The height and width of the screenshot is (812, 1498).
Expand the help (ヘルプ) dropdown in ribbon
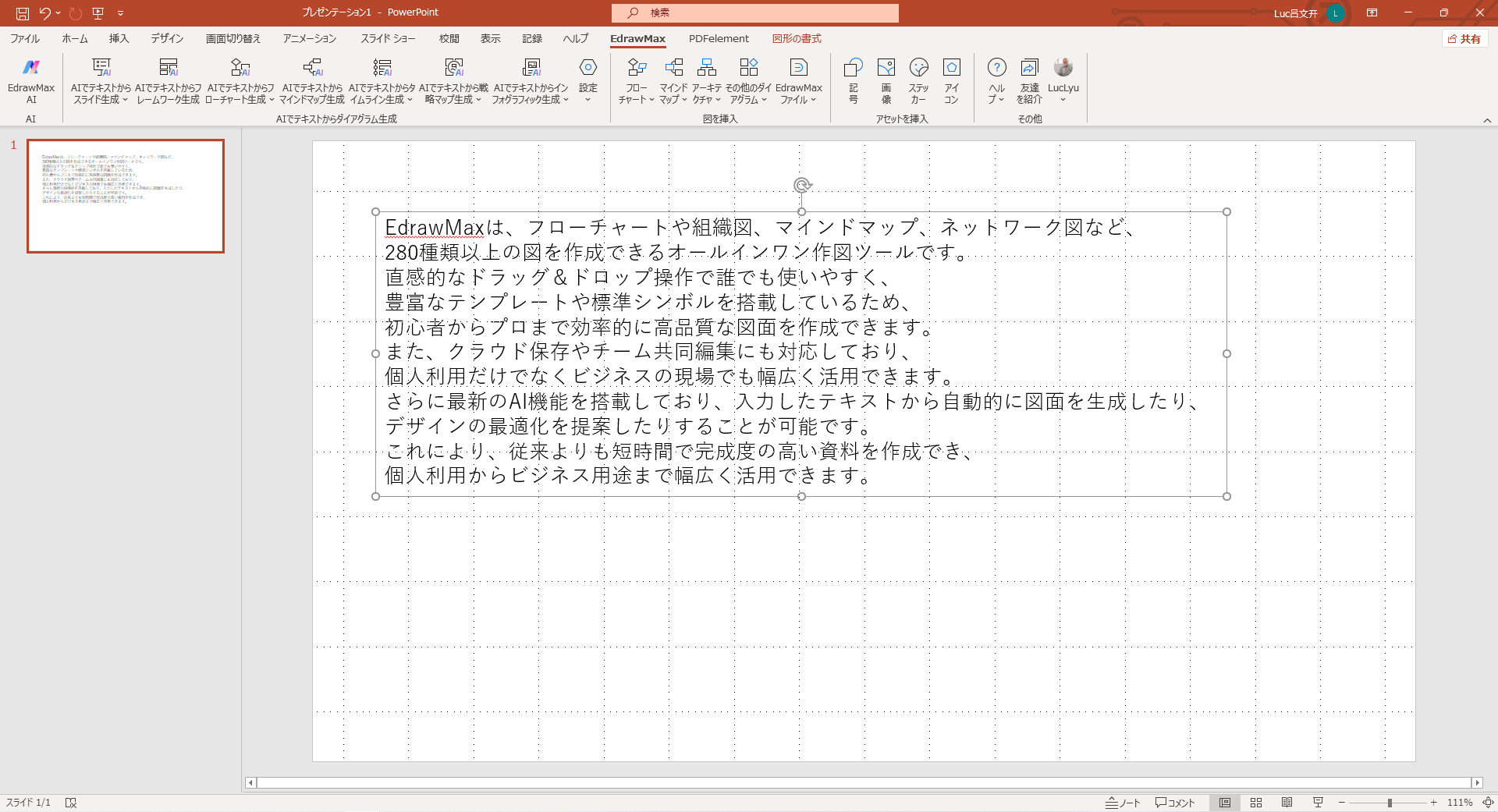pos(996,99)
